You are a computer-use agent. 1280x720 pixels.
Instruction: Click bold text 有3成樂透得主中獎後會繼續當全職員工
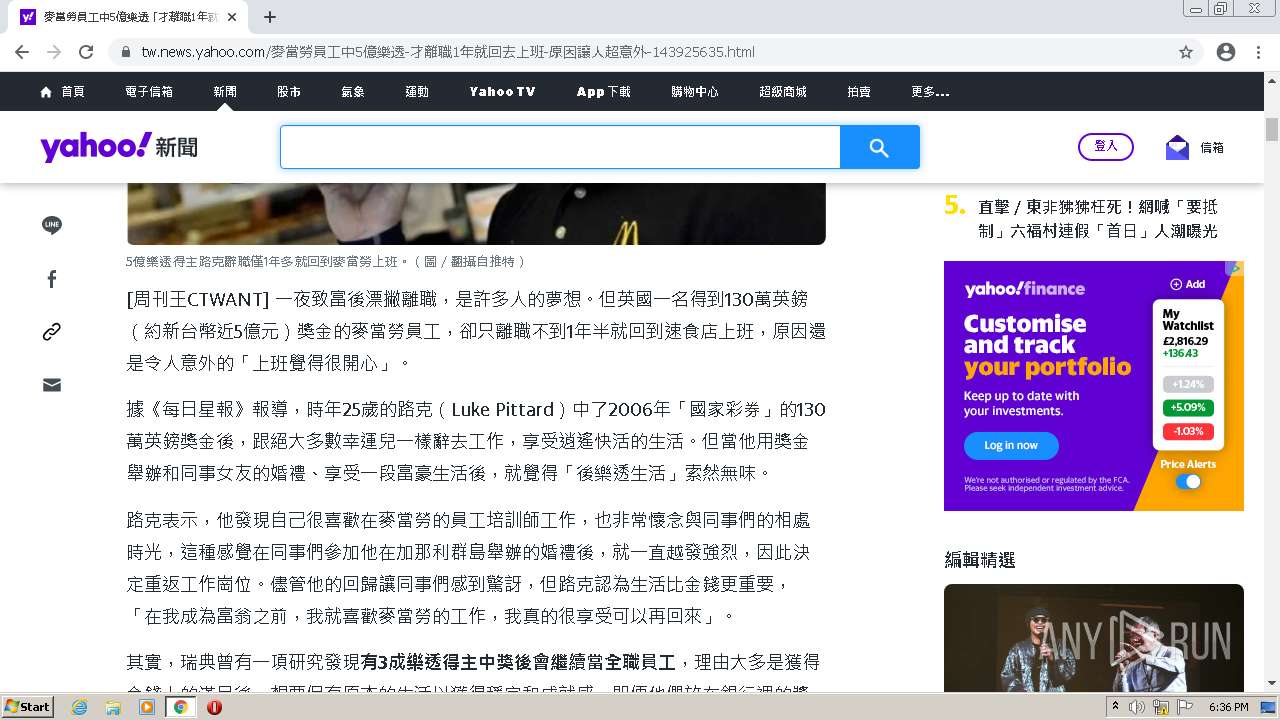[519, 662]
